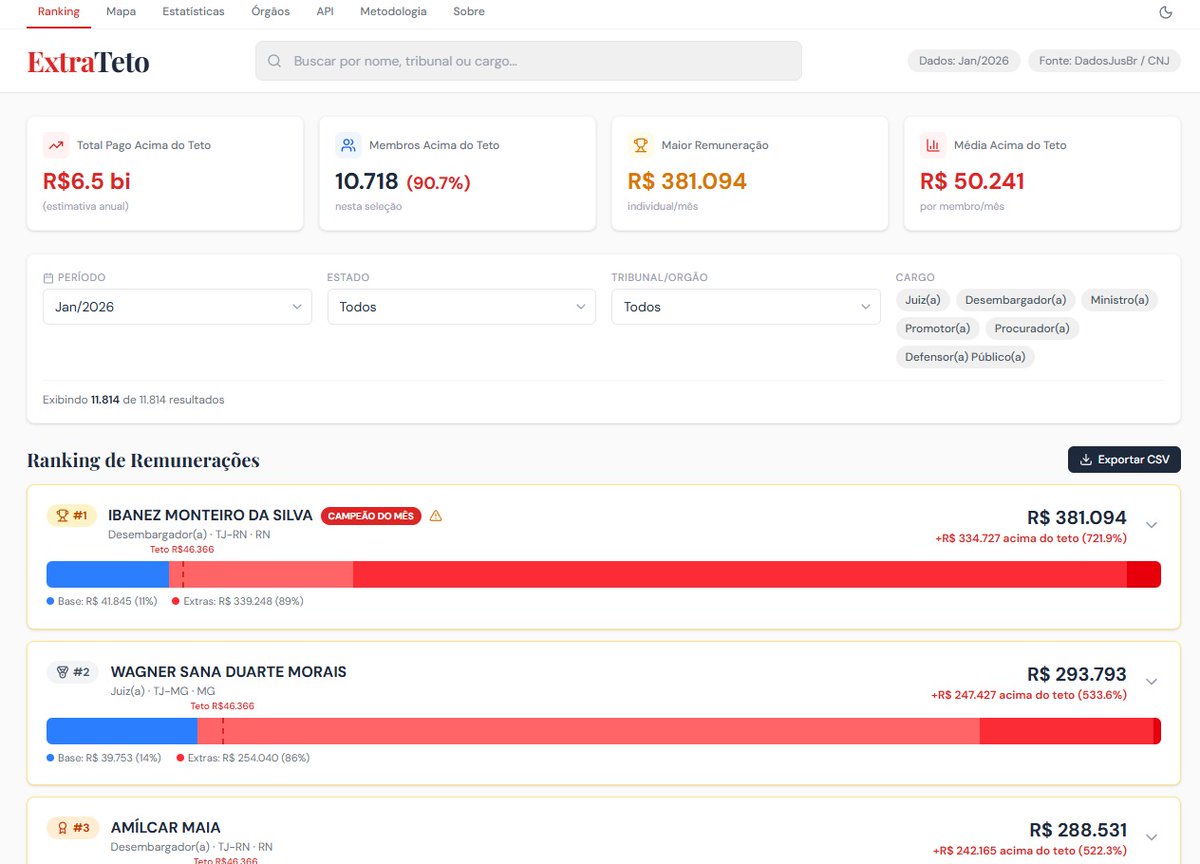Screen dimensions: 1200x864
Task: Click name WAGNER SANA DUARTE MORAIS
Action: (229, 672)
